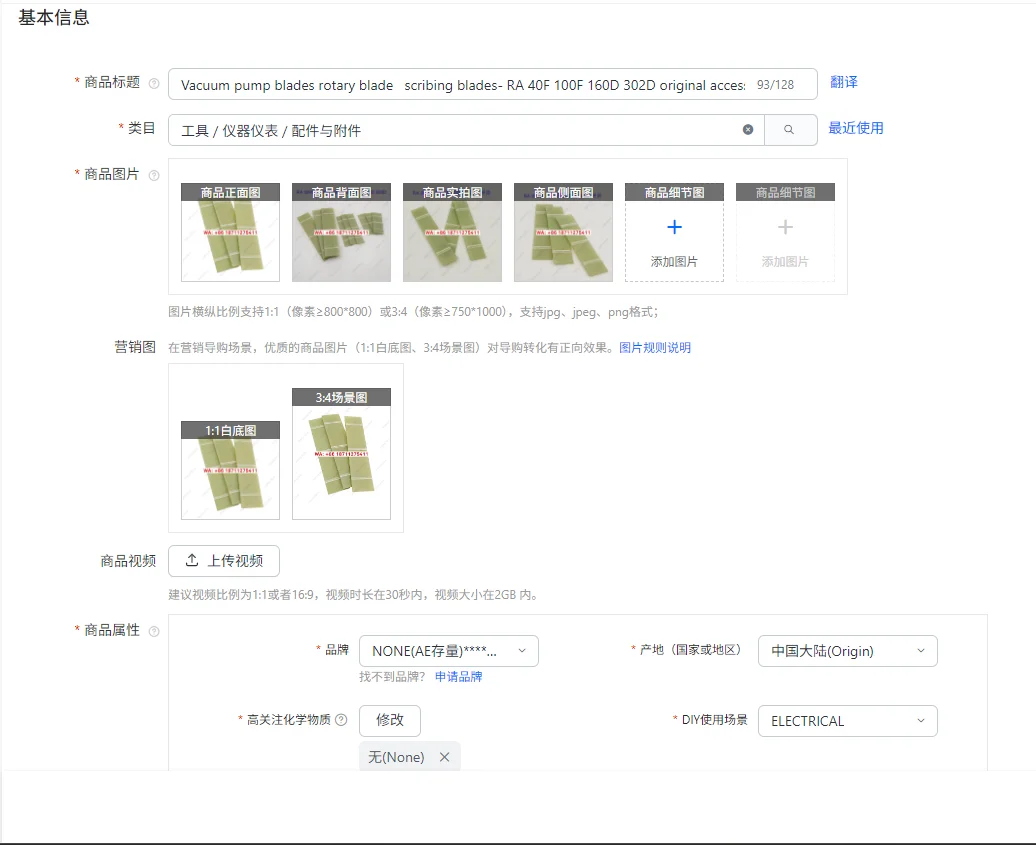Image resolution: width=1036 pixels, height=845 pixels.
Task: Select the 商品侧面图 thumbnail
Action: coord(564,232)
